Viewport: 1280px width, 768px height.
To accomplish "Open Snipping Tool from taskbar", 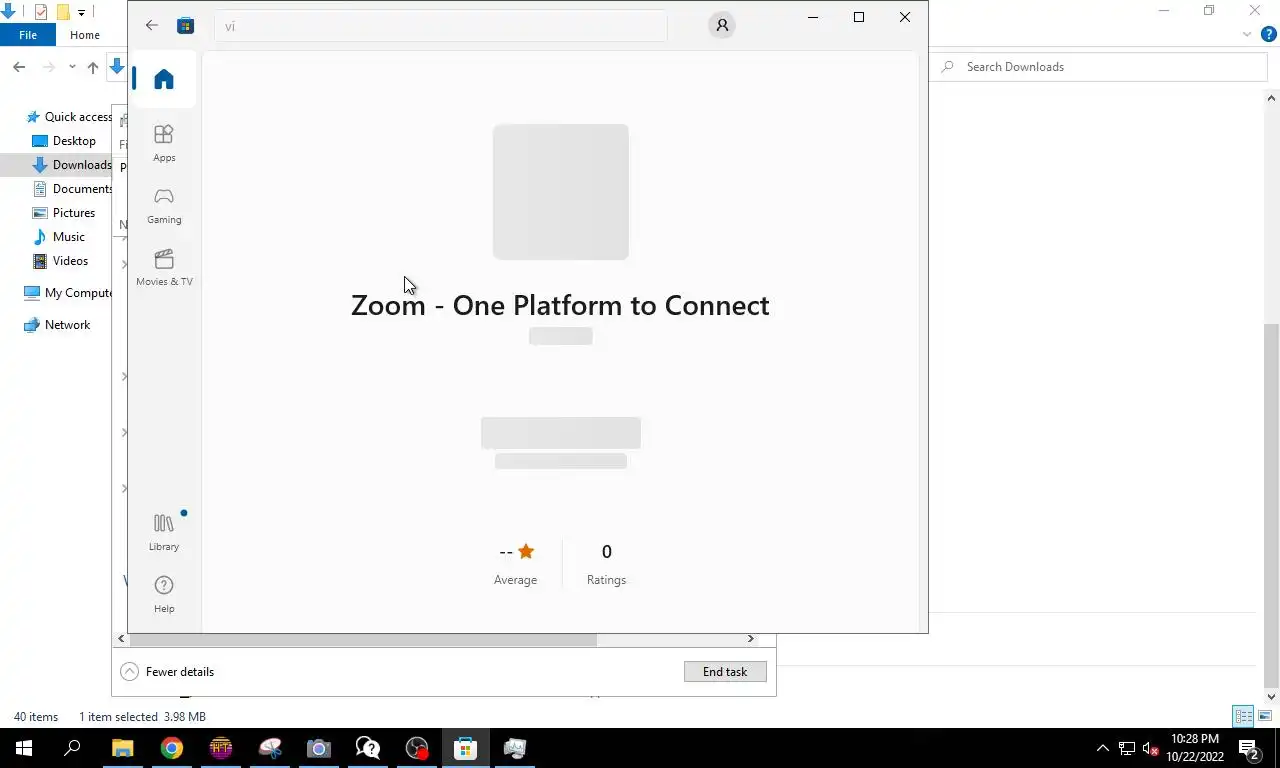I will pos(270,748).
